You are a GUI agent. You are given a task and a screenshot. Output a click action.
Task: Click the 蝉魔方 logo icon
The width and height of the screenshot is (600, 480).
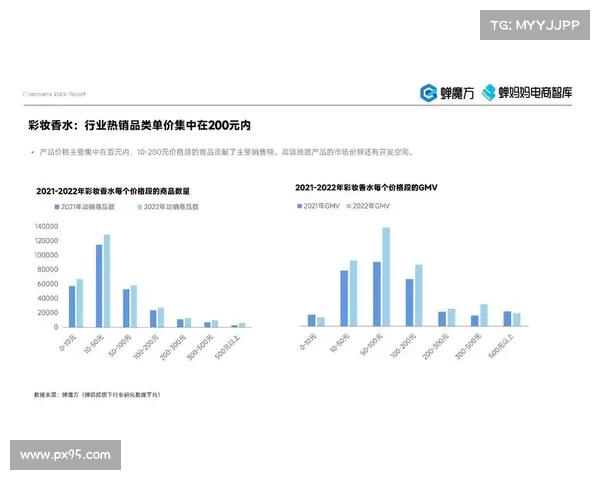(x=429, y=93)
